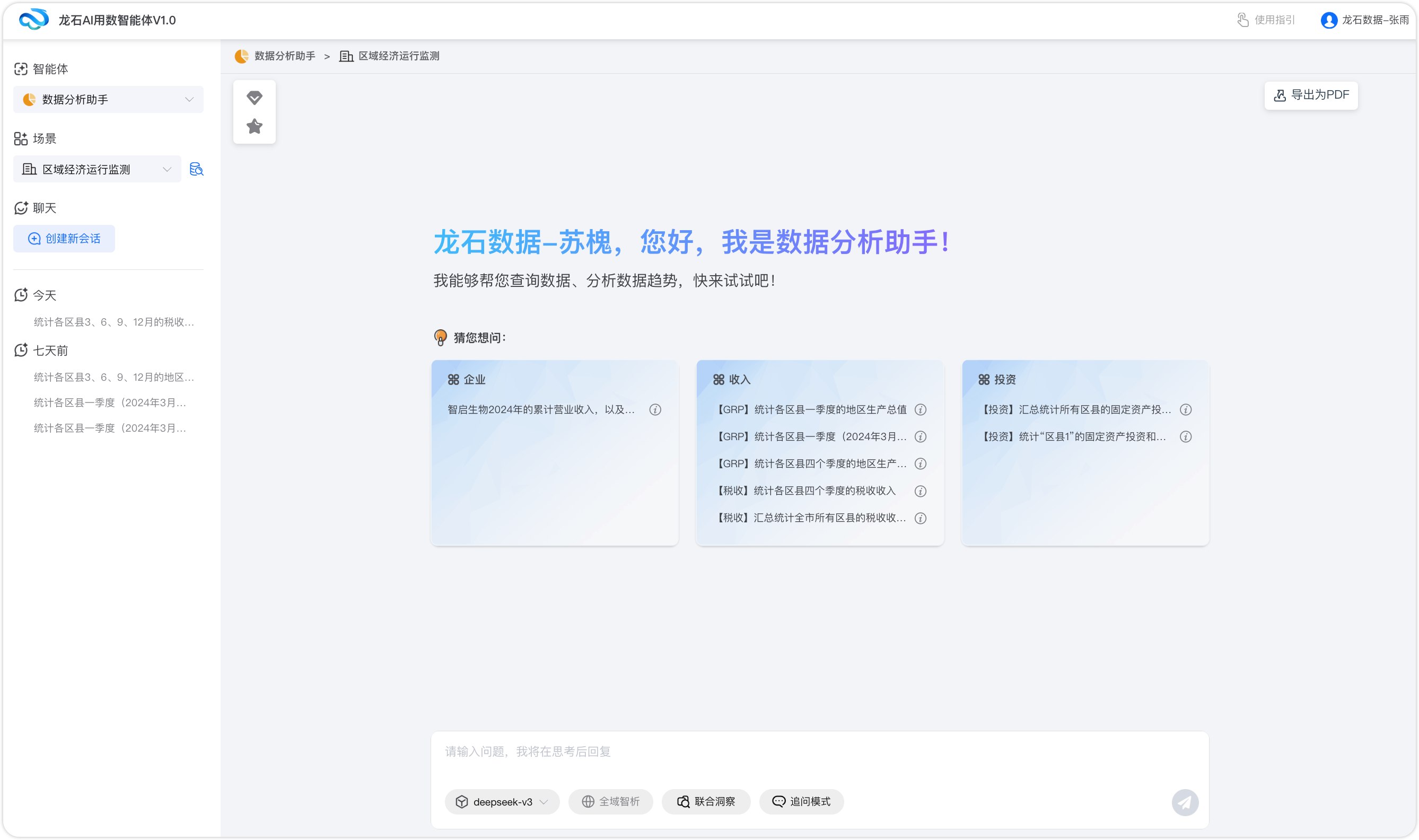
Task: Click 数据分析助手 in the breadcrumb
Action: (284, 56)
